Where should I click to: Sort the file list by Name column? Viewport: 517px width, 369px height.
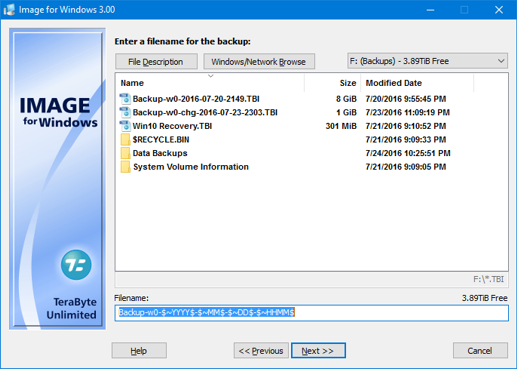(x=210, y=83)
